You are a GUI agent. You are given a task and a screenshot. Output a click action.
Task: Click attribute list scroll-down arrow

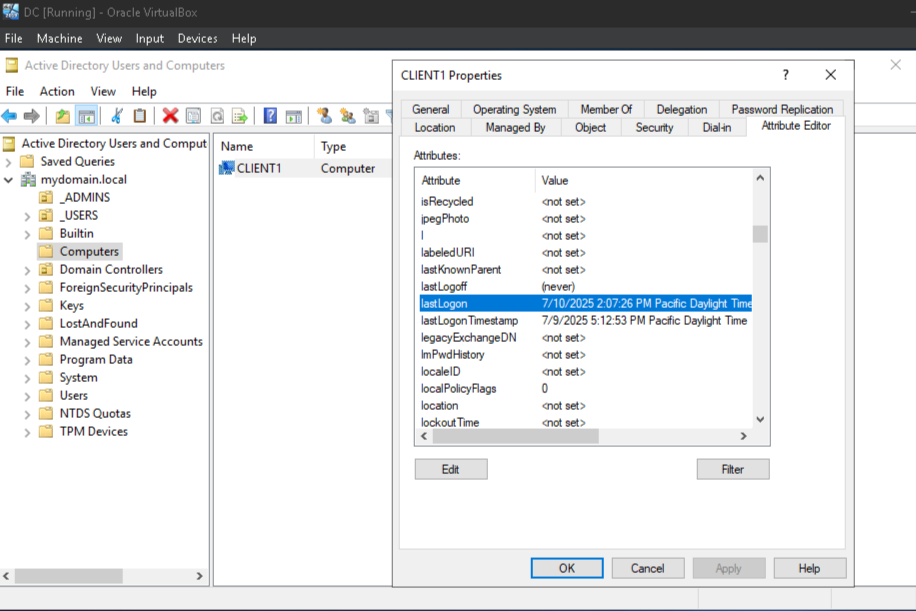pos(760,419)
